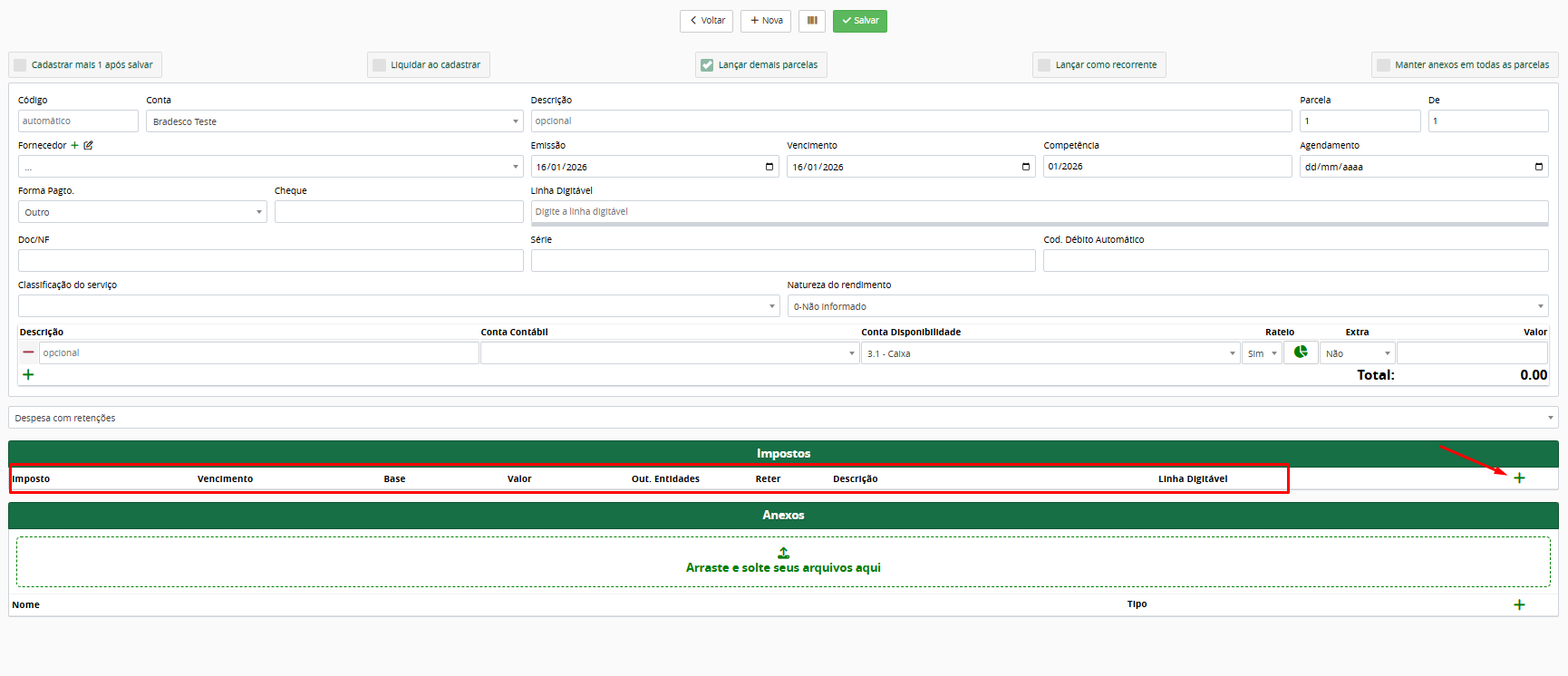
Task: Add an attachment row in Anexos
Action: click(1519, 604)
